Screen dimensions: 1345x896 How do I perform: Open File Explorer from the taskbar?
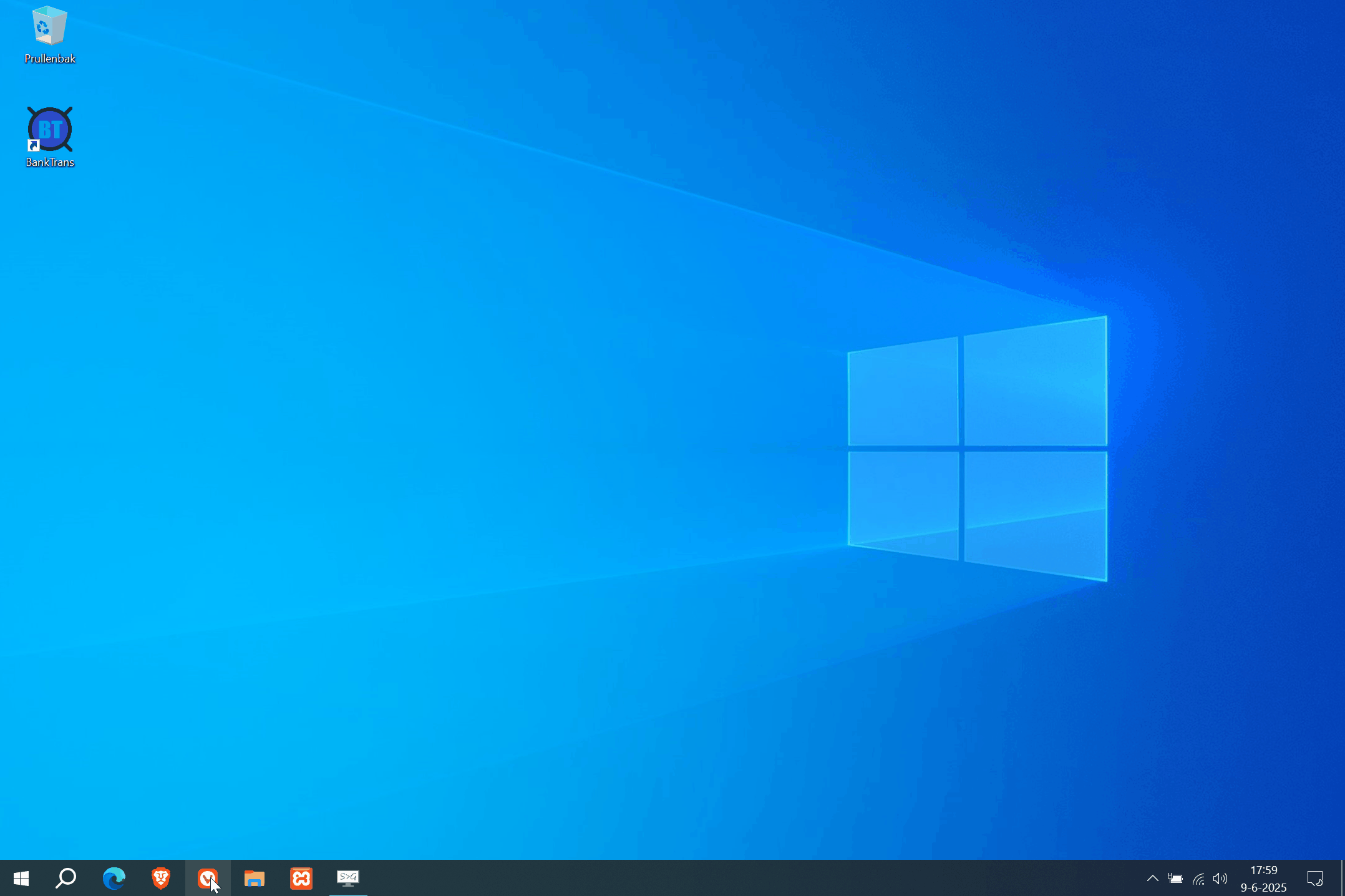[254, 879]
